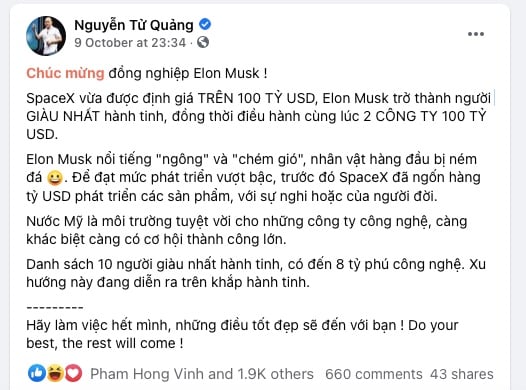Open the post timestamp 9 October at 23:34
Screen dimensions: 526x390
tap(130, 43)
